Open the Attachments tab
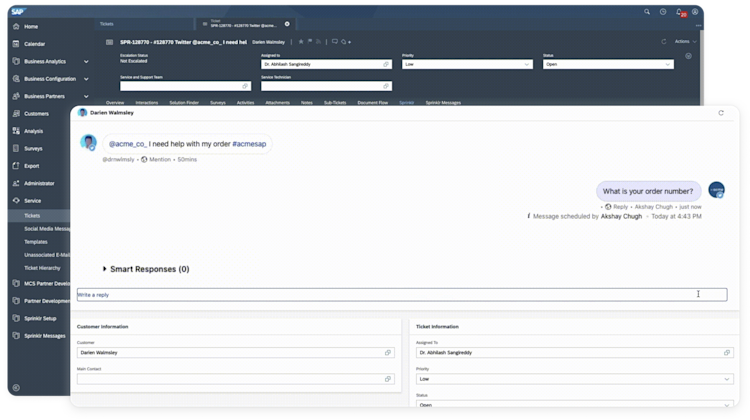The width and height of the screenshot is (750, 420). point(277,103)
